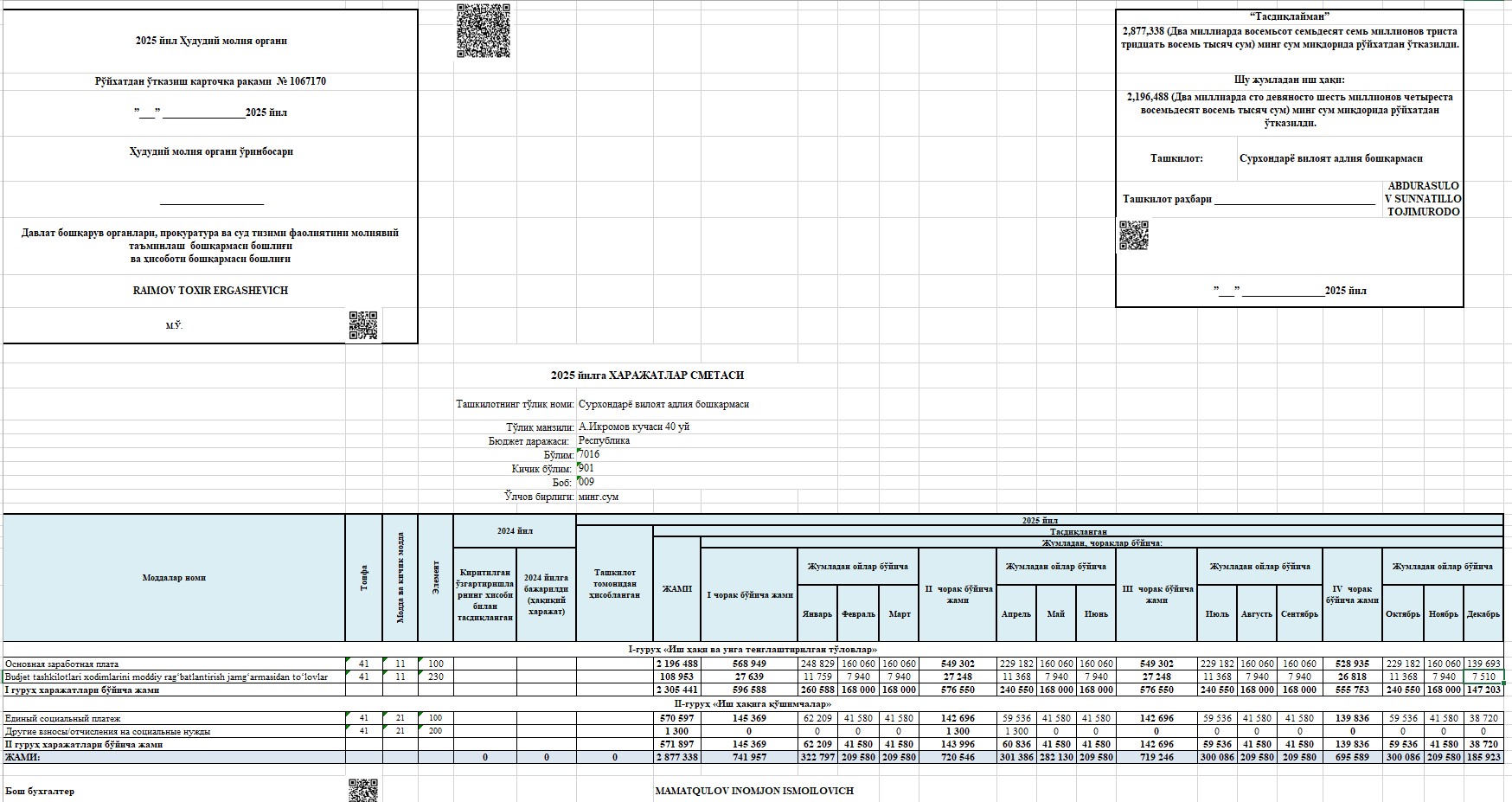Click the grand total '2 877 338' cell
The width and height of the screenshot is (1512, 802).
(677, 757)
